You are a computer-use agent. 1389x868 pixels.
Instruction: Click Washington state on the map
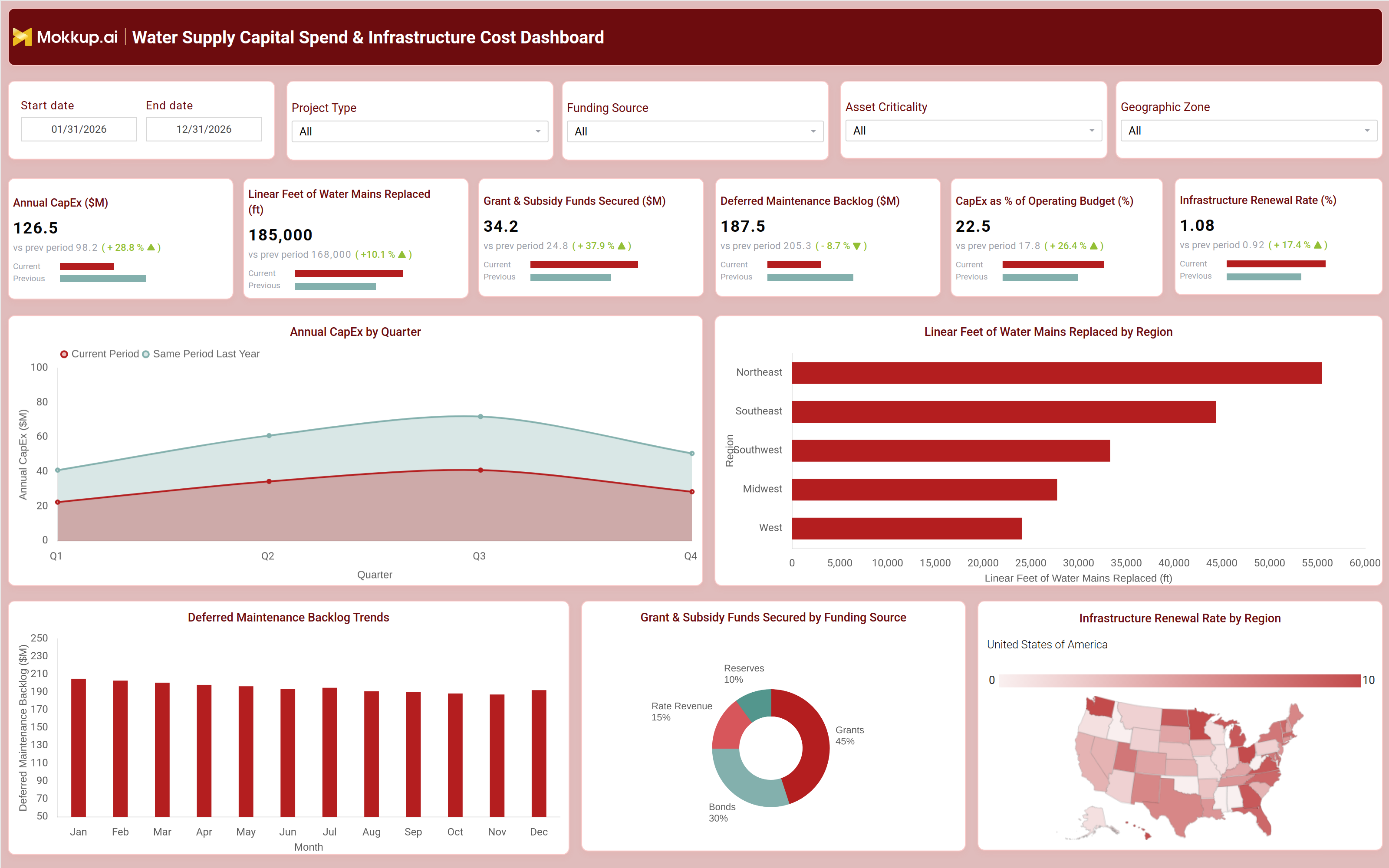(x=1100, y=707)
